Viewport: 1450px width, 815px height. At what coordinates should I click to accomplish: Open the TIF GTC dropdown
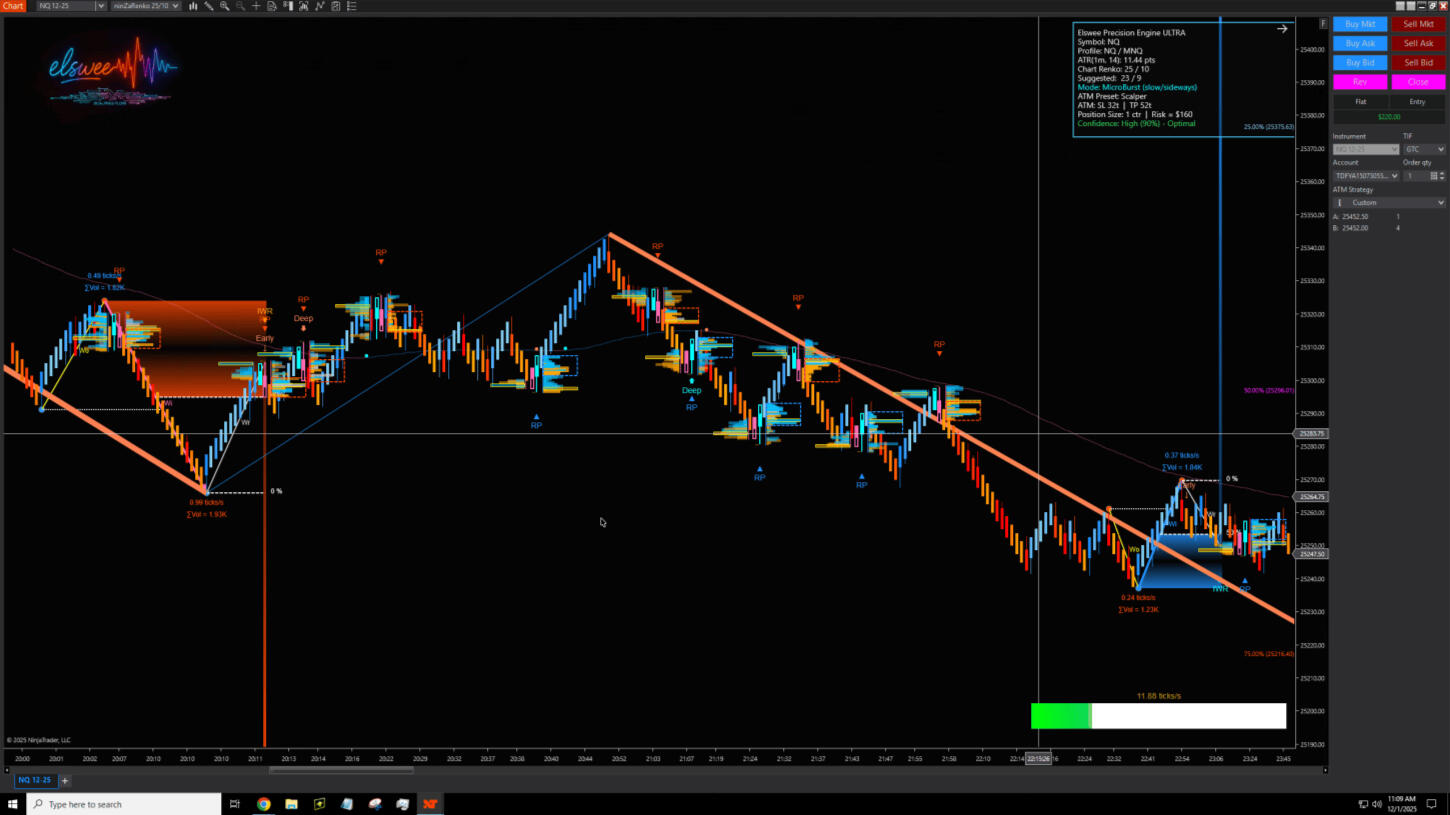coord(1423,149)
